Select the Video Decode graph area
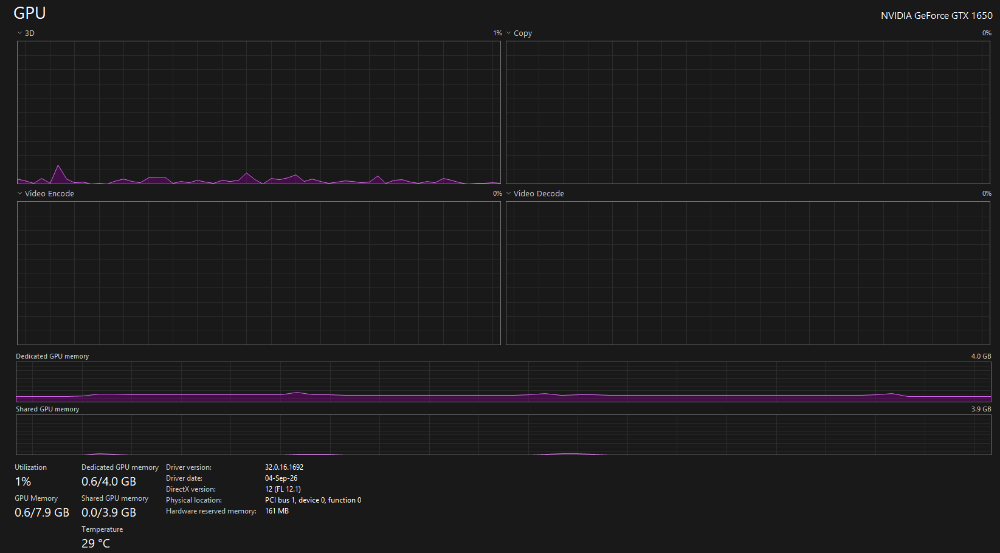Image resolution: width=1000 pixels, height=553 pixels. (x=748, y=273)
